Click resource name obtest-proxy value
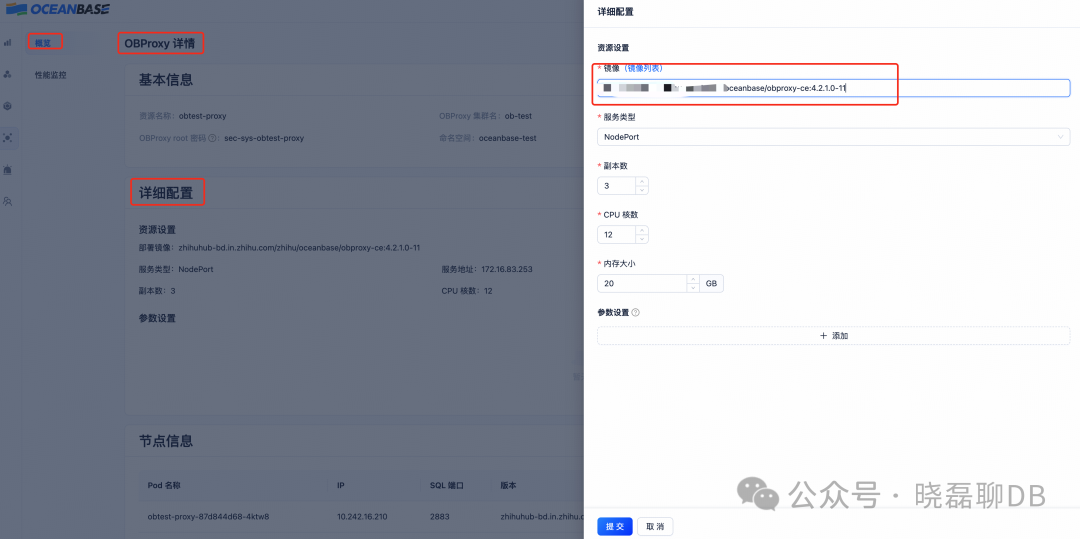Screen dimensions: 1080x539 pos(202,116)
